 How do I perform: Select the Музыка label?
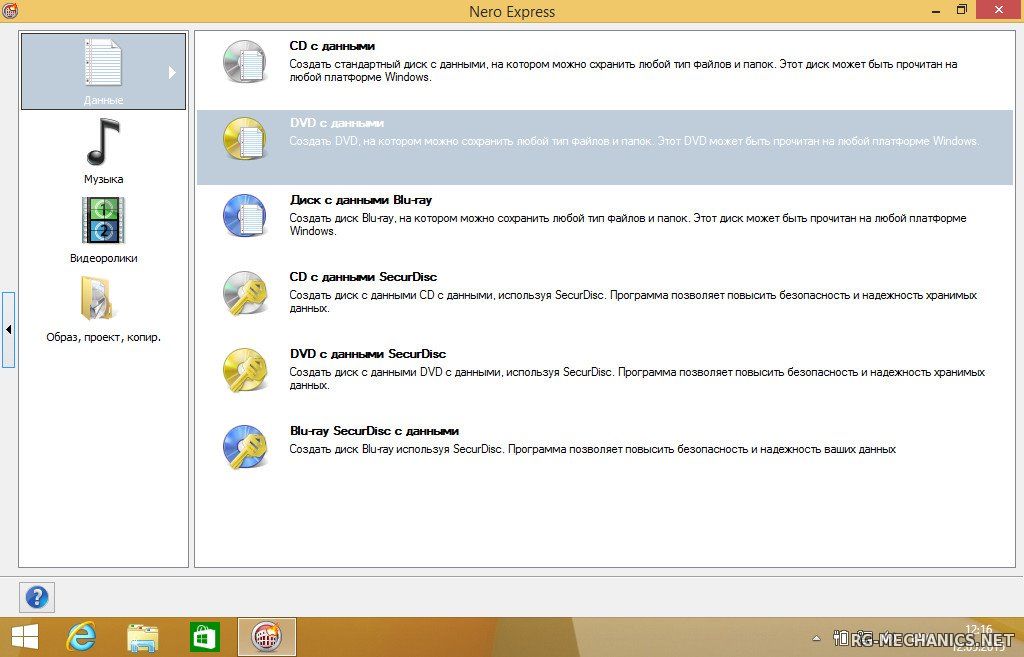pos(103,179)
